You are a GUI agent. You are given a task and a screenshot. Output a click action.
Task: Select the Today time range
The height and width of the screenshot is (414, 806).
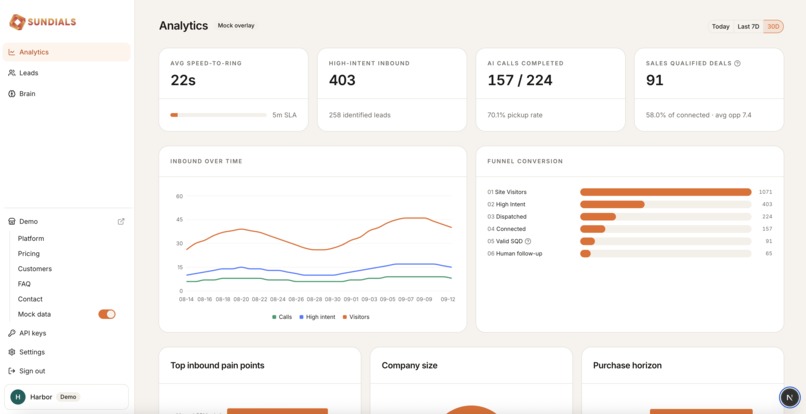click(x=721, y=27)
